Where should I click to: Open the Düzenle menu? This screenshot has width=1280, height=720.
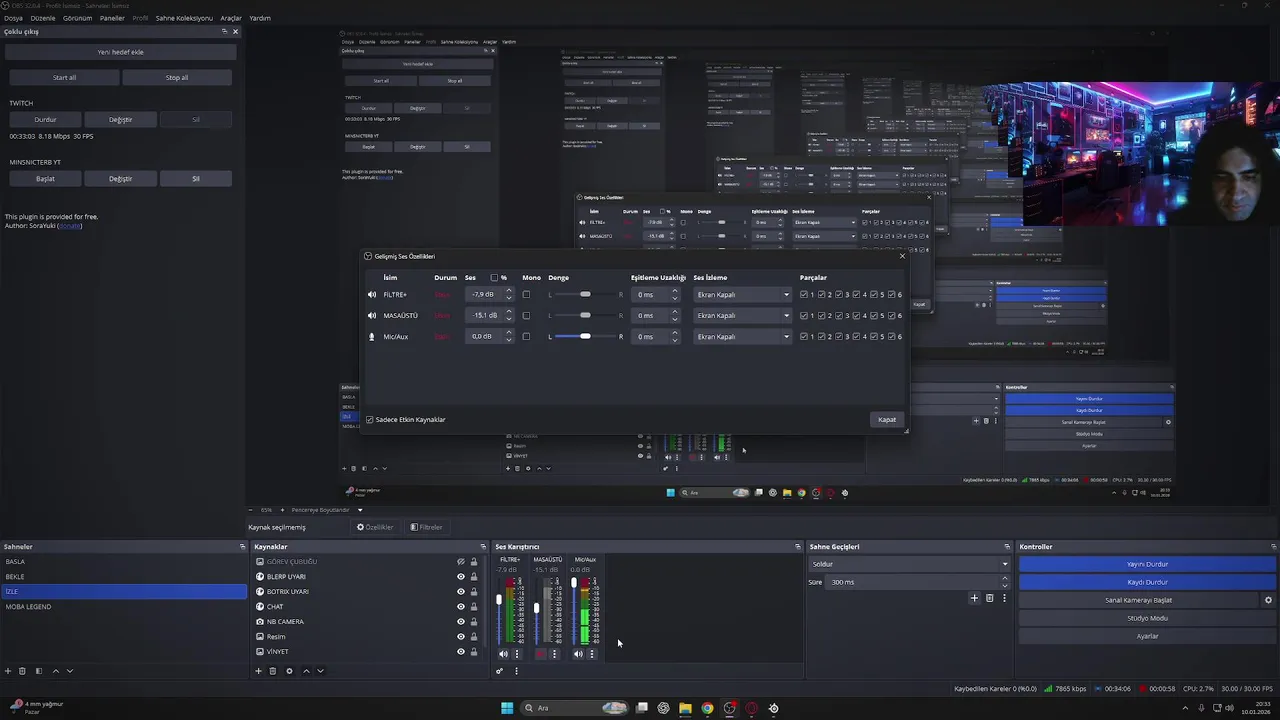click(43, 18)
